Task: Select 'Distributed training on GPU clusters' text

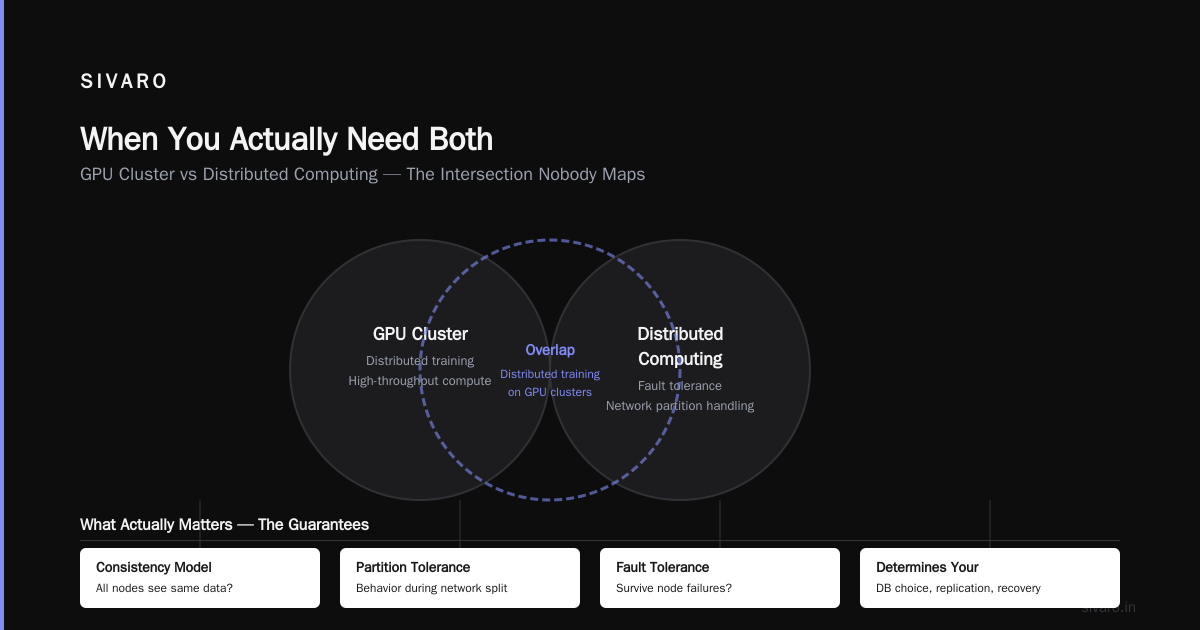Action: [550, 383]
